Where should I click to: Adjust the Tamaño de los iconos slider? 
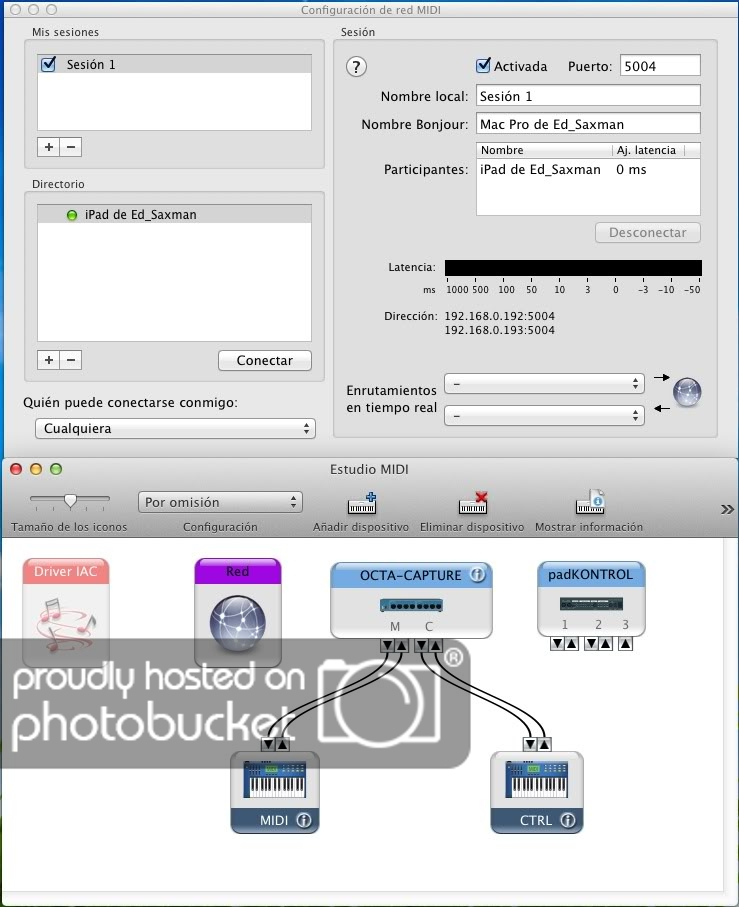click(x=70, y=500)
